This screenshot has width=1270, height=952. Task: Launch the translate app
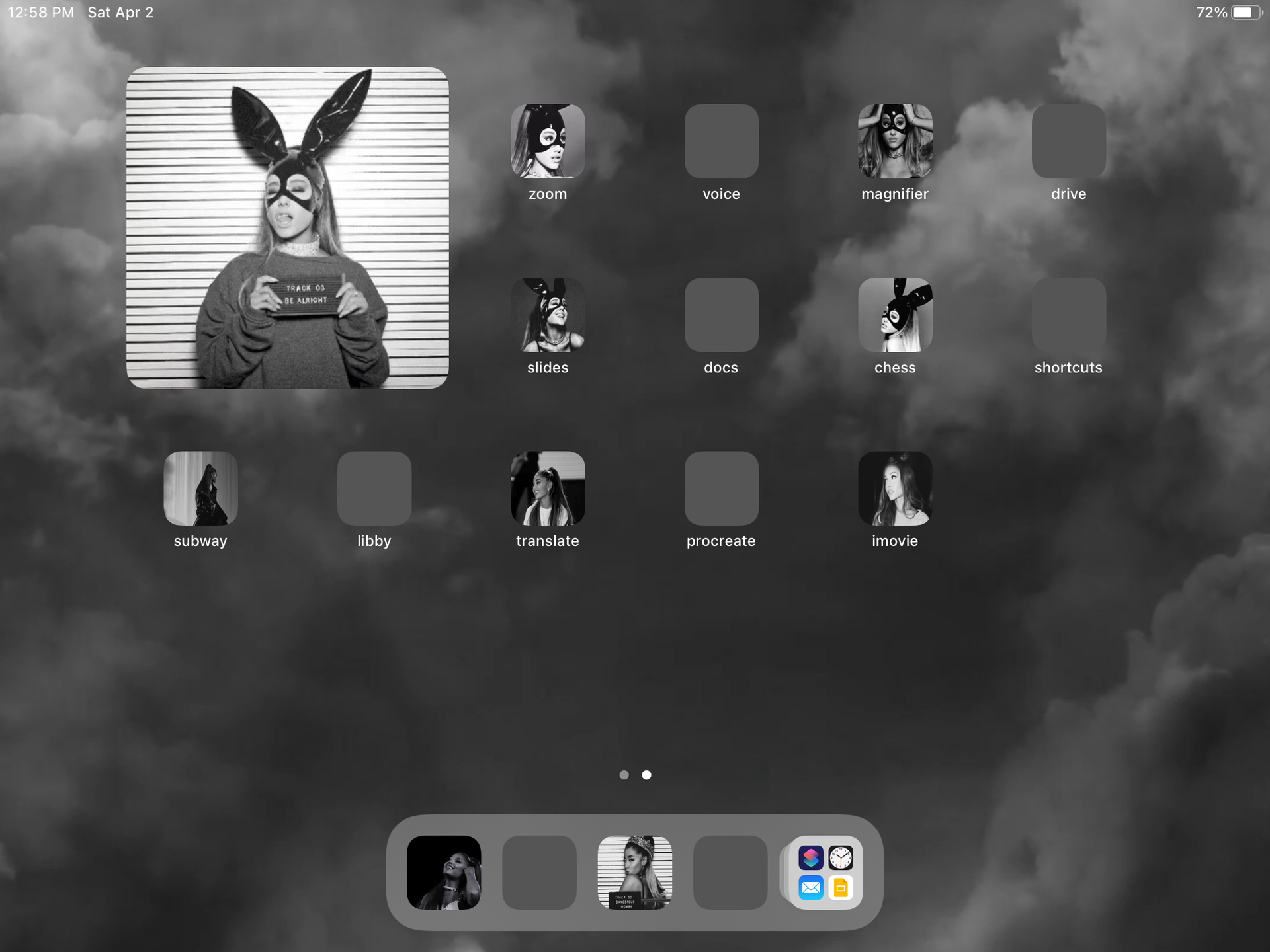[x=548, y=489]
